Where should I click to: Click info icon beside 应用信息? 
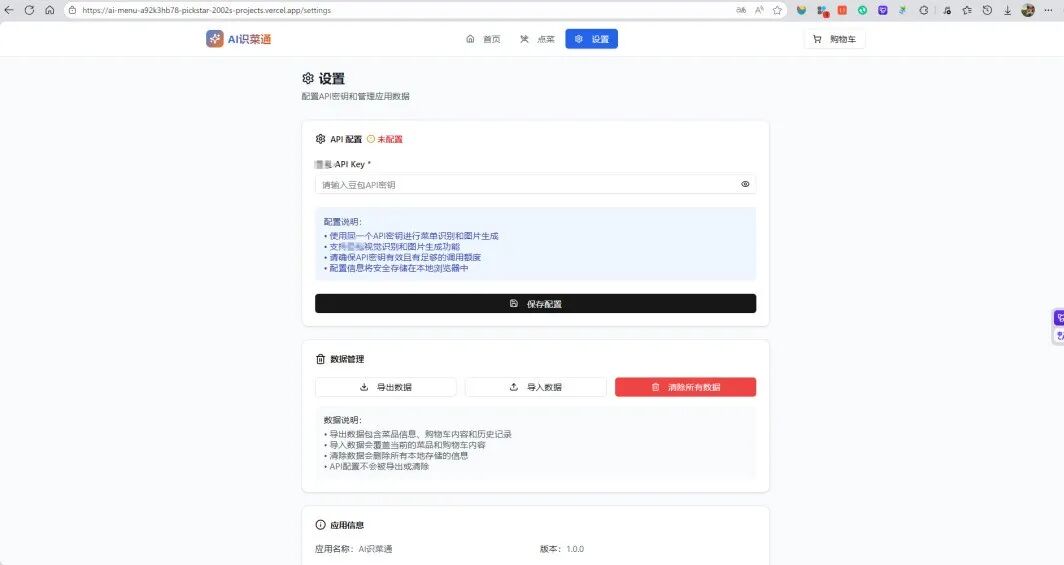coord(320,525)
